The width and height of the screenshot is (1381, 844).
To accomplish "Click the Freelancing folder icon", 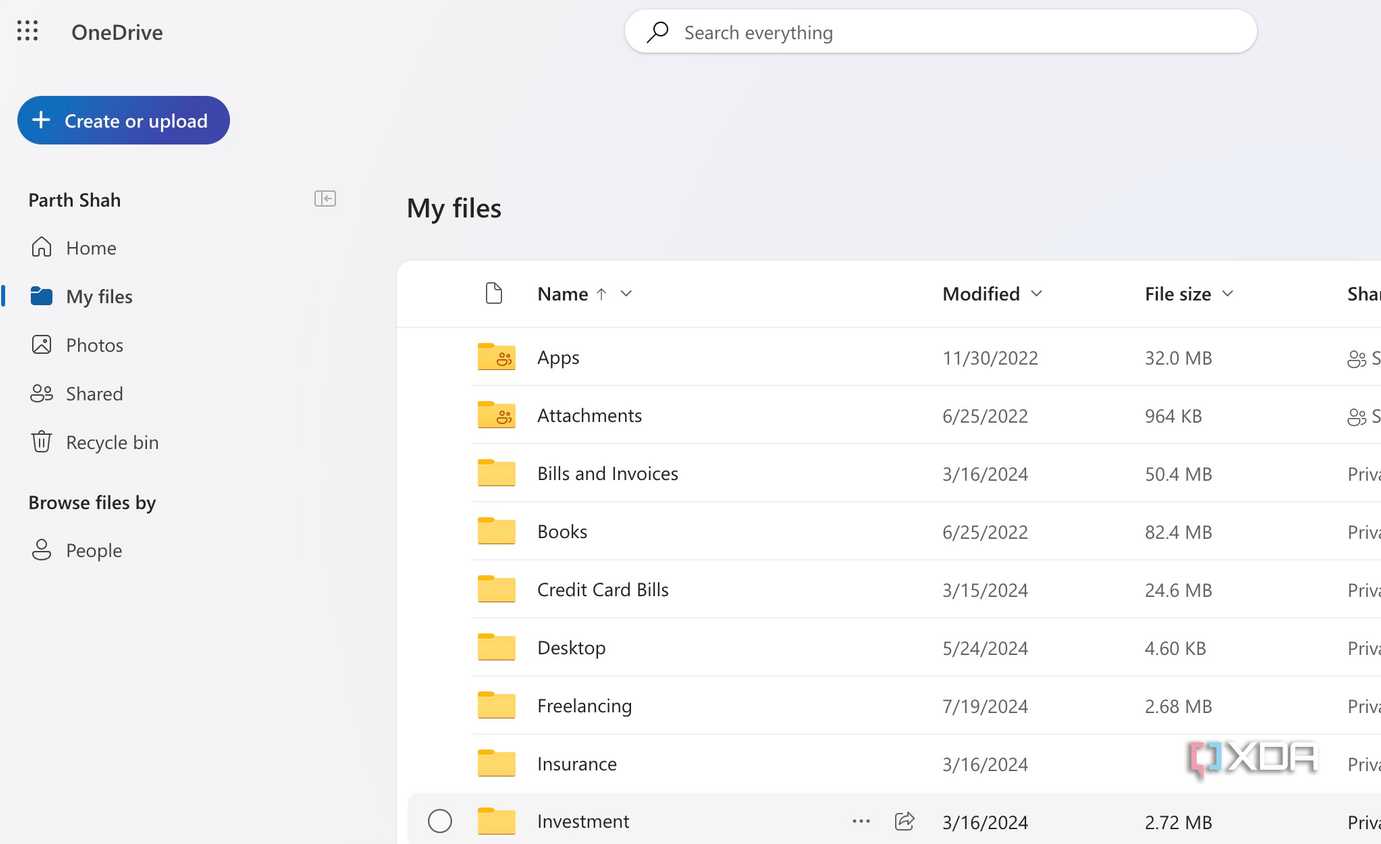I will (496, 705).
